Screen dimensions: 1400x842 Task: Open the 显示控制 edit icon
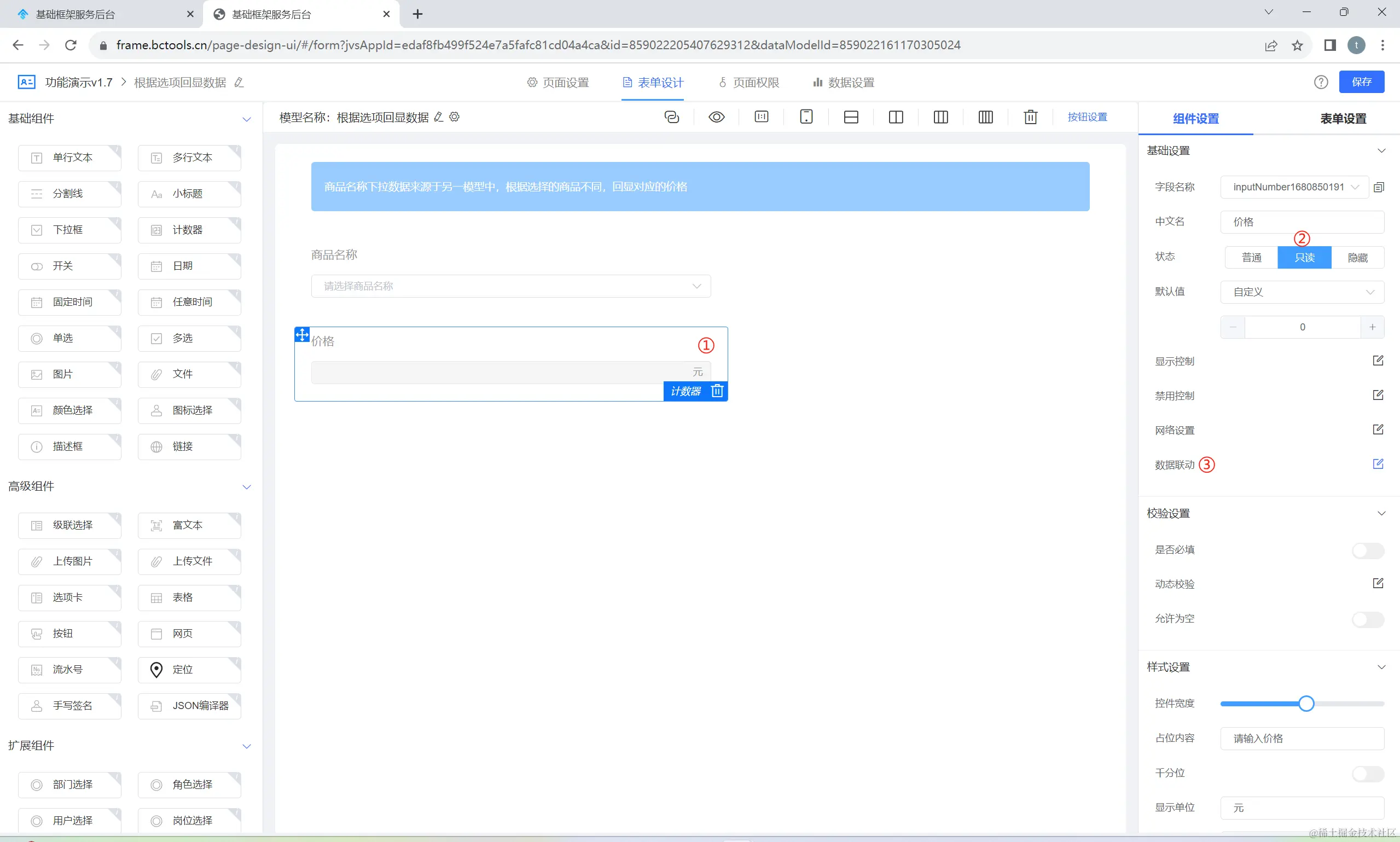1378,361
